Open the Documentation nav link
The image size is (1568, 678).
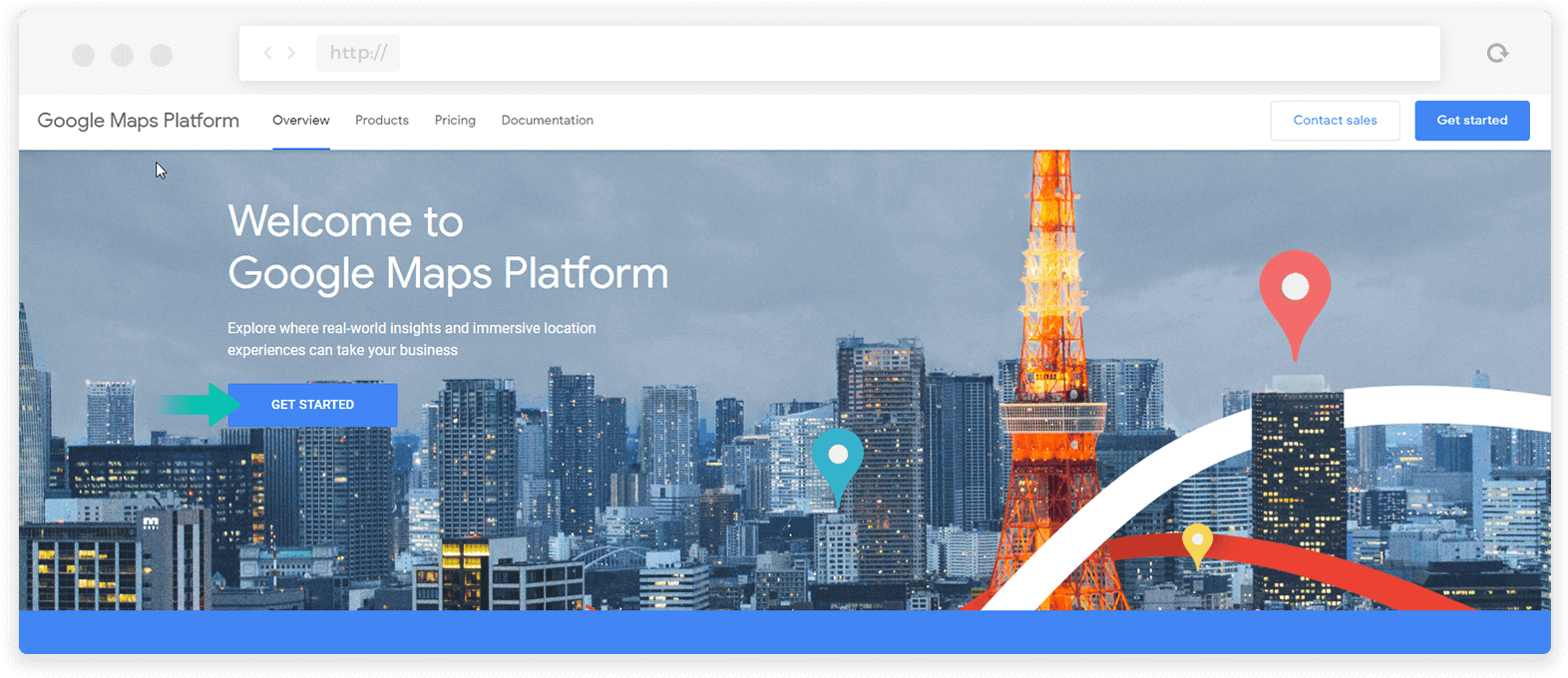(547, 121)
